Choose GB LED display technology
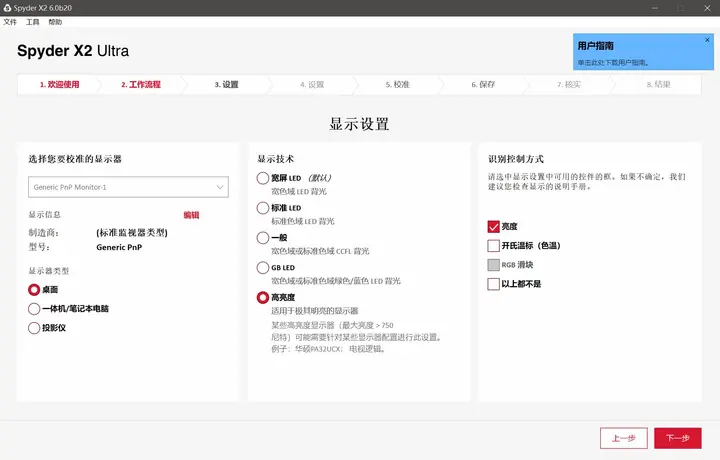Screen dimensions: 720x460 point(263,268)
